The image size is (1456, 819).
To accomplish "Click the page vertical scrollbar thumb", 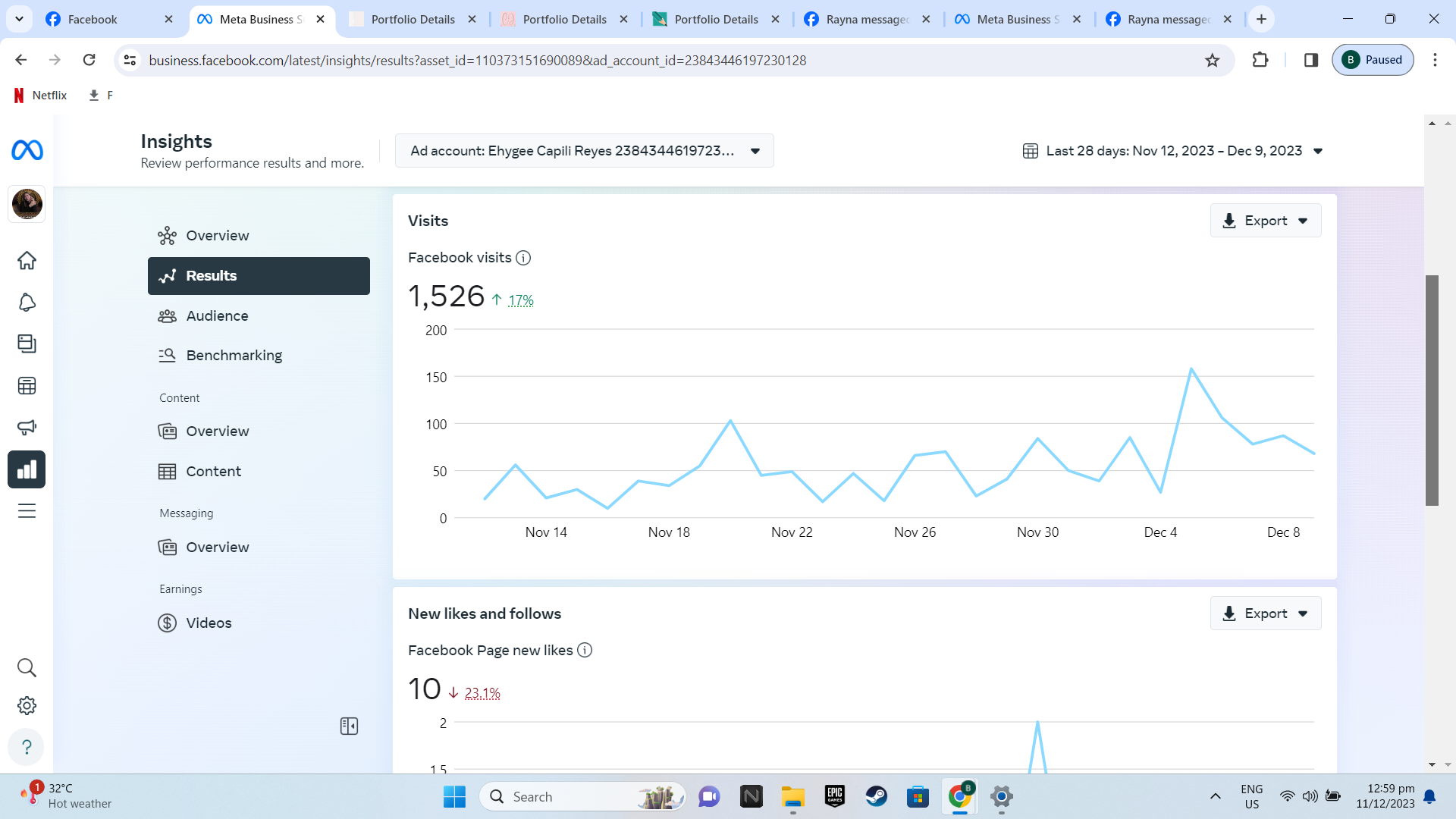I will 1432,390.
